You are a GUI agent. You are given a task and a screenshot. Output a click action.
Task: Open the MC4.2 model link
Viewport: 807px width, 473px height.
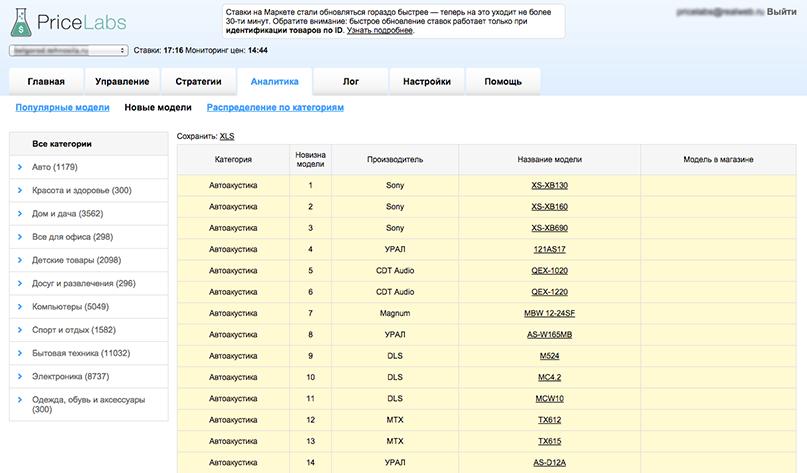tap(550, 377)
